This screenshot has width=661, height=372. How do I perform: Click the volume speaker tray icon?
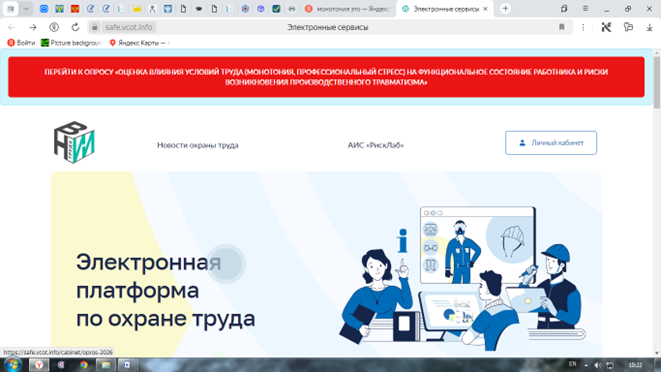(x=597, y=365)
